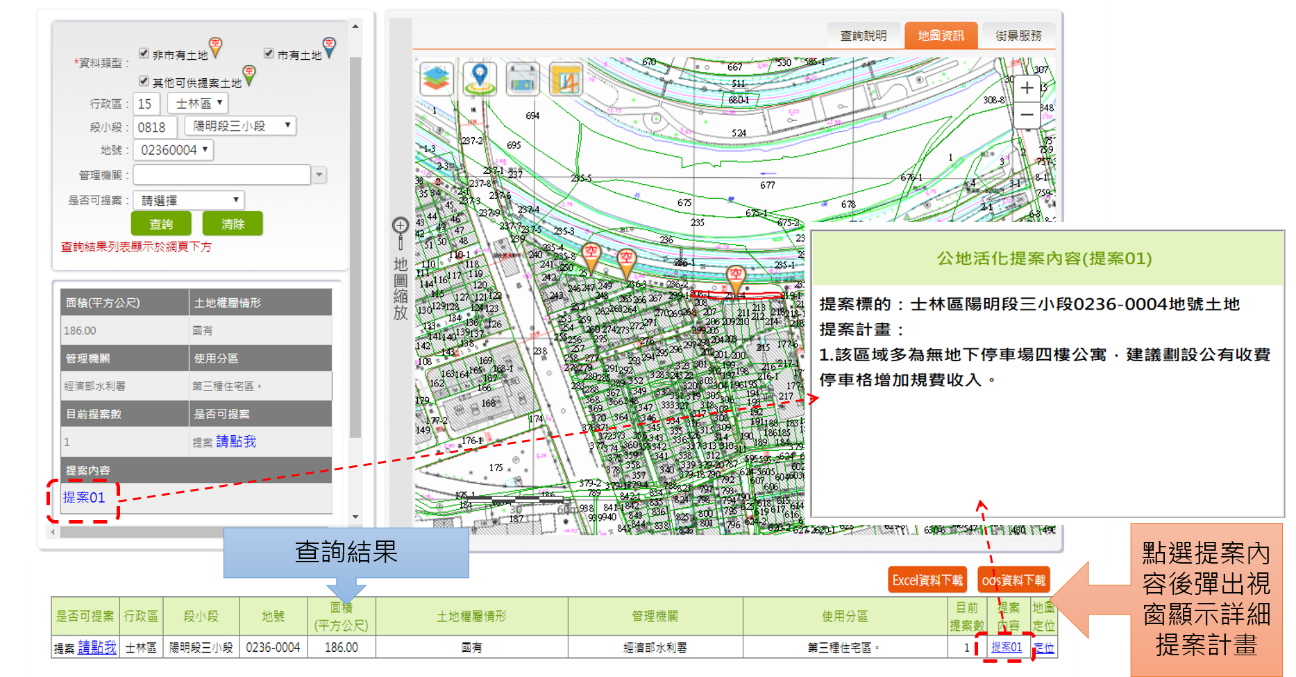1296x677 pixels.
Task: Click the rightmost orange 空 map marker
Action: [736, 276]
